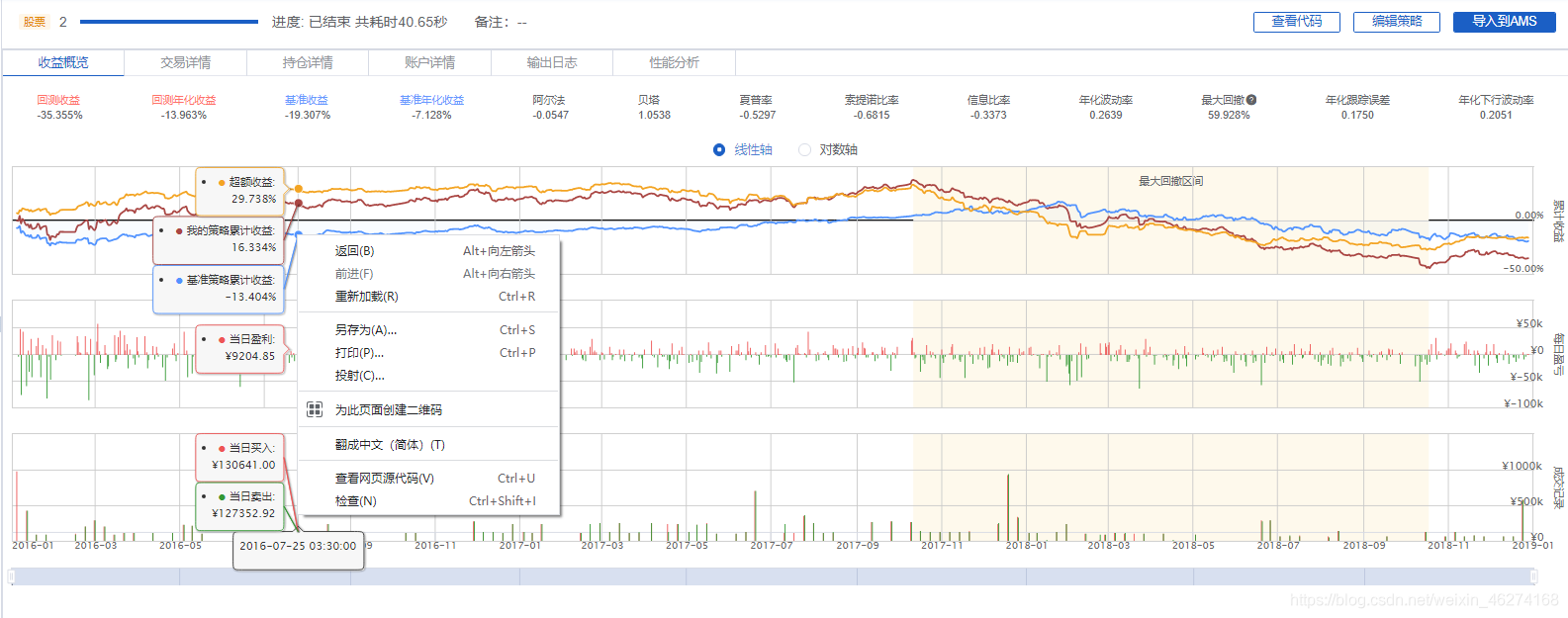This screenshot has height=618, width=1568.
Task: Select the 线性轴 radio button
Action: (x=719, y=150)
